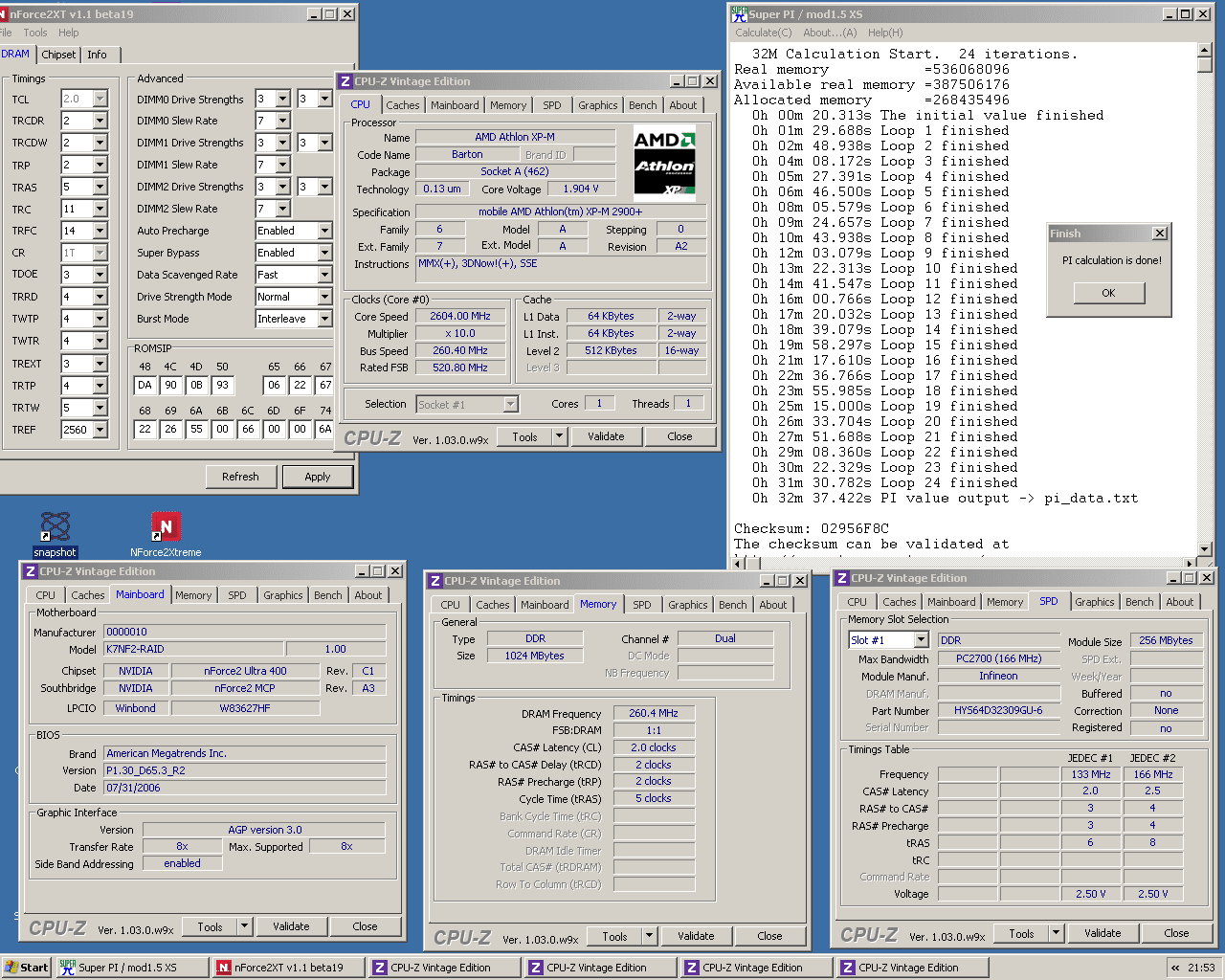Switch to nForce2XT via its taskbar button
This screenshot has width=1225, height=980.
coord(288,968)
